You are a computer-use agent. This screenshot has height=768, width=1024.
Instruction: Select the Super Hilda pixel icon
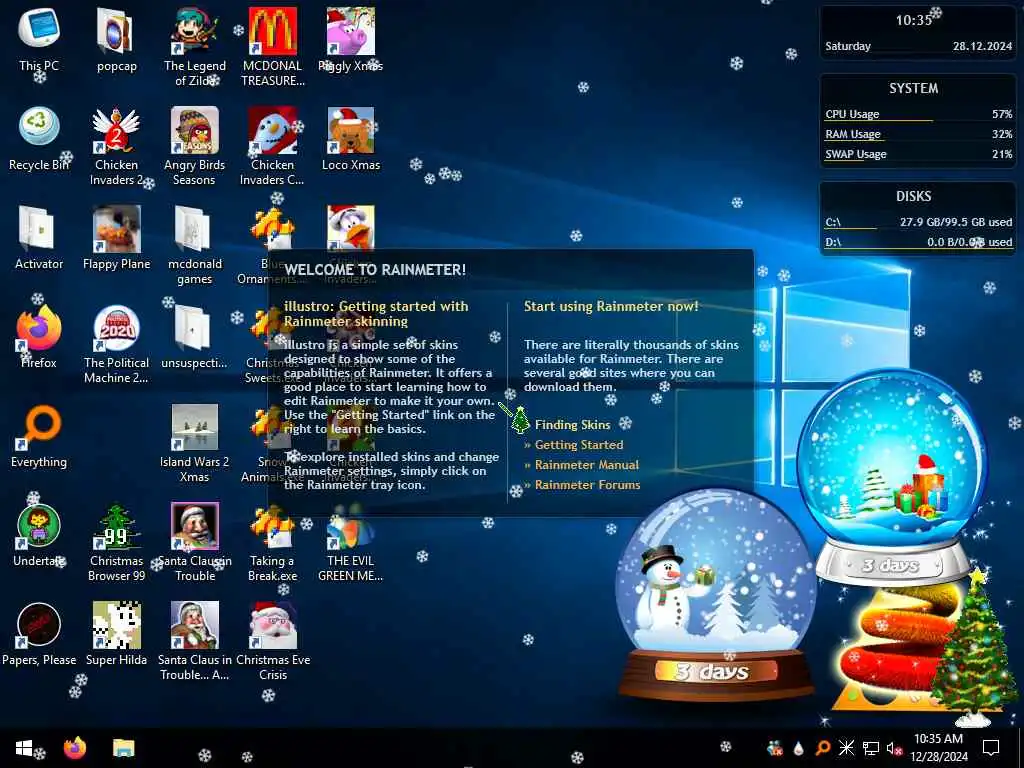(x=116, y=635)
